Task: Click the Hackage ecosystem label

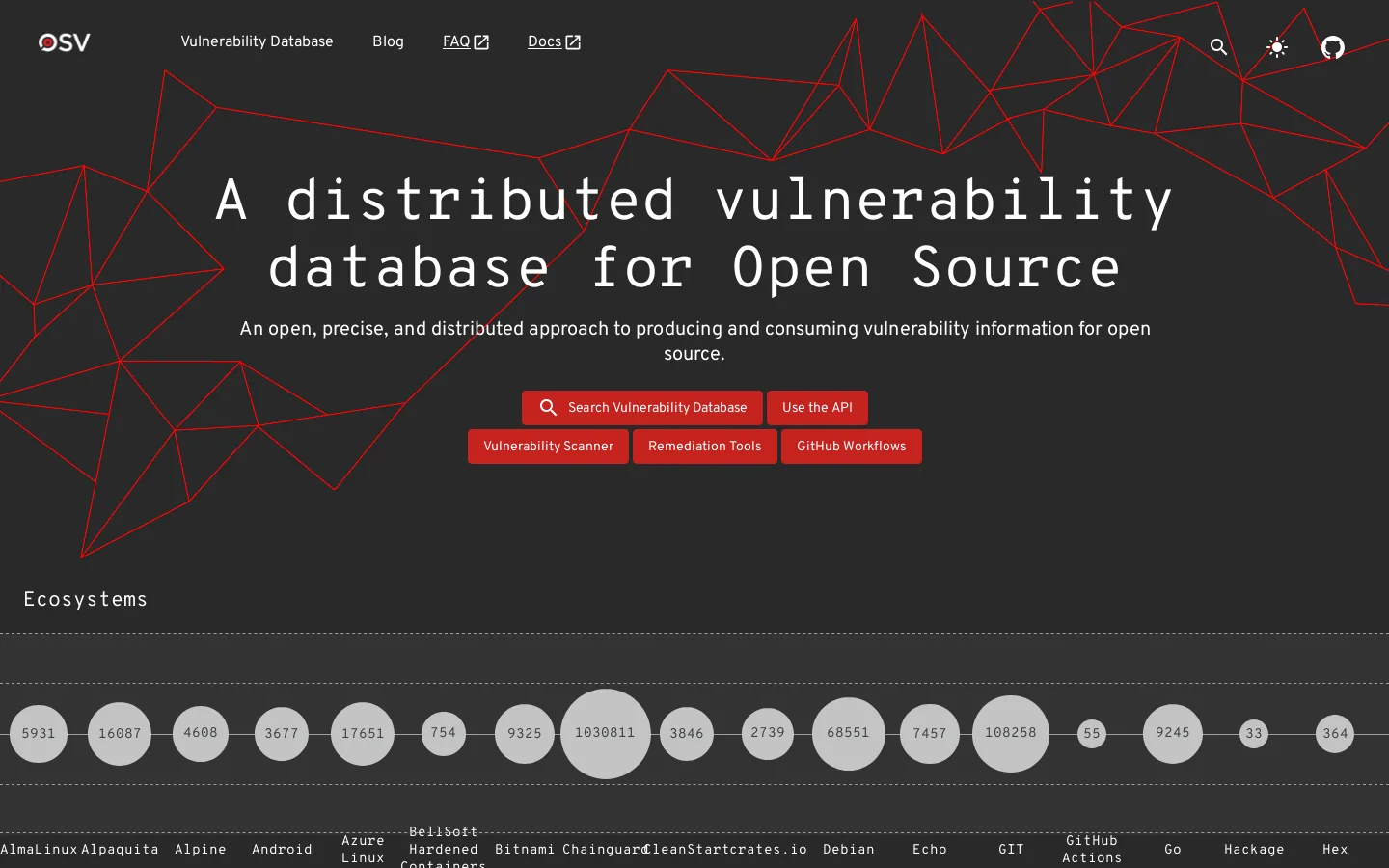Action: [1254, 850]
